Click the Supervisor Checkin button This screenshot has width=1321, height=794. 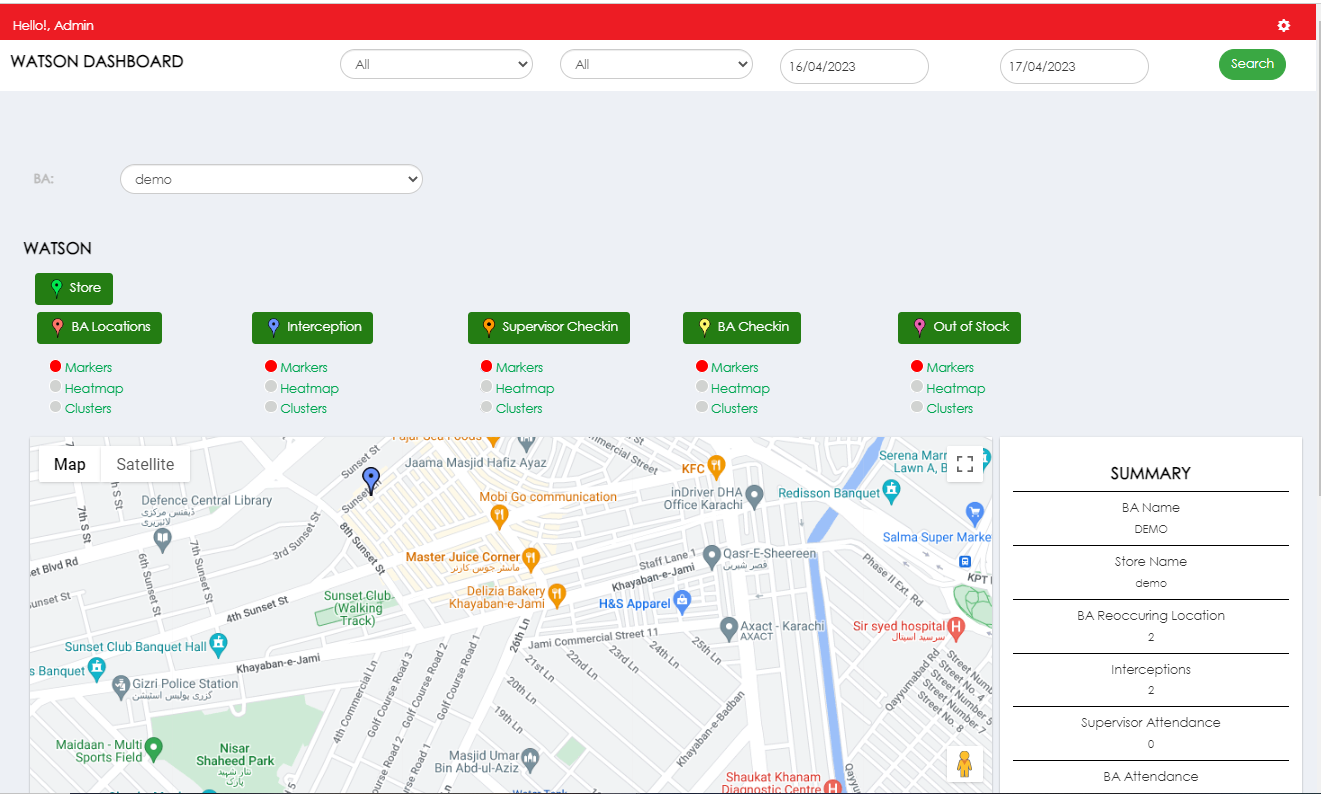pos(549,327)
